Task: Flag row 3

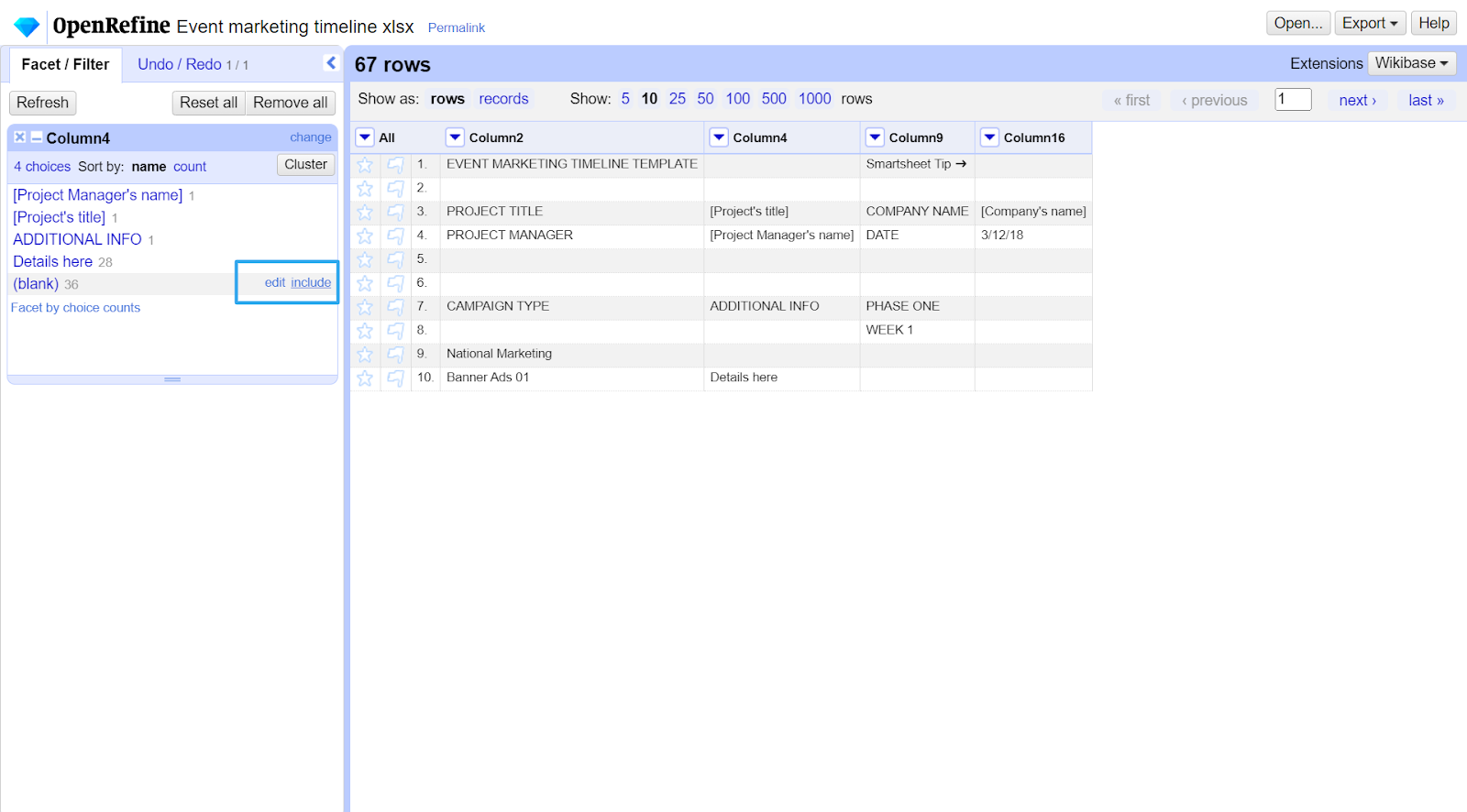Action: click(x=395, y=213)
